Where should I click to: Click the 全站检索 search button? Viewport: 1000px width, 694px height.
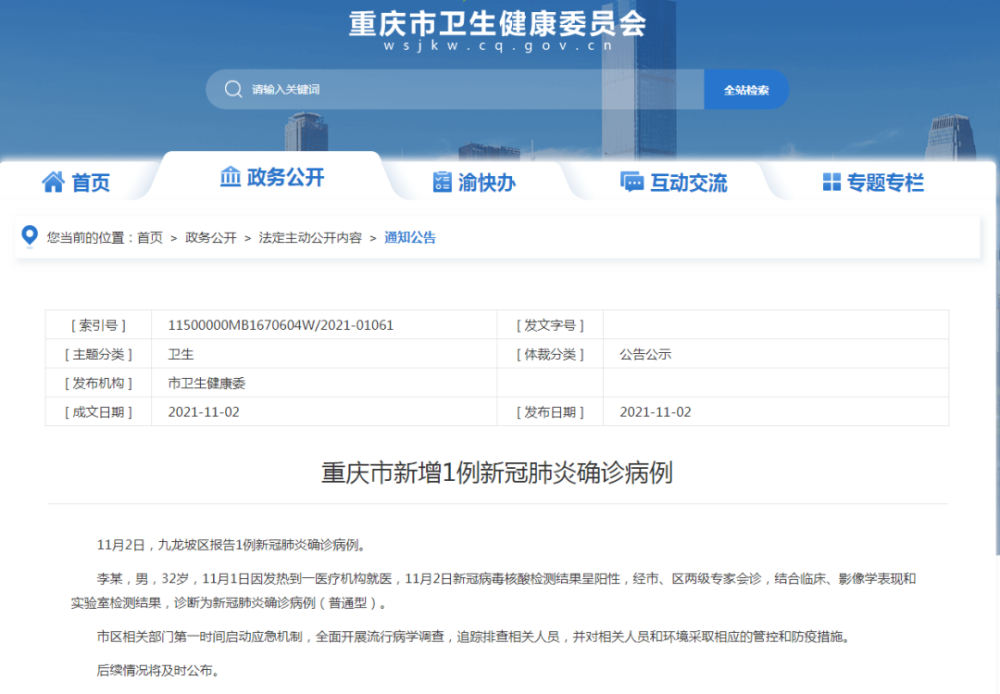[746, 89]
